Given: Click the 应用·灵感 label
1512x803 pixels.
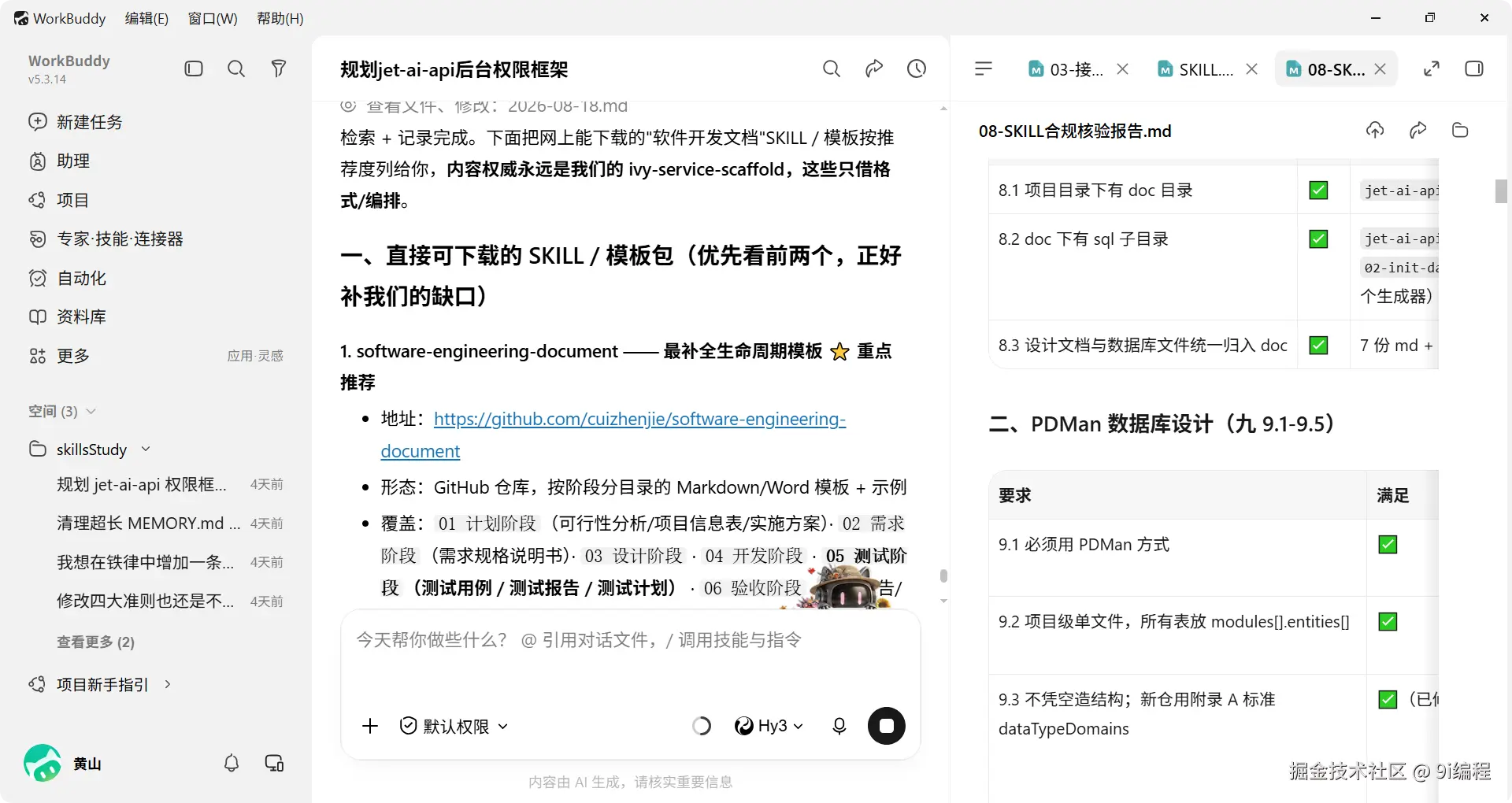Looking at the screenshot, I should [255, 356].
